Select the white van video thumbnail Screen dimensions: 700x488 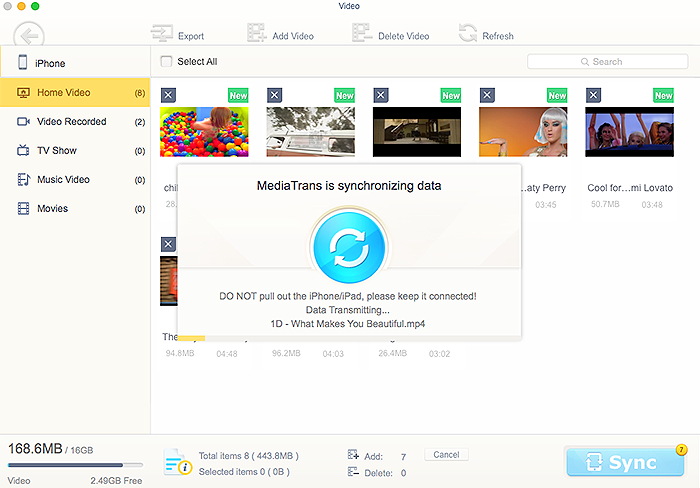point(311,132)
